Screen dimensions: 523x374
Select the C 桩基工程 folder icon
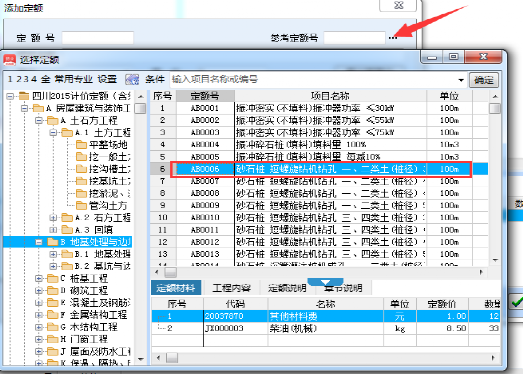pos(52,278)
